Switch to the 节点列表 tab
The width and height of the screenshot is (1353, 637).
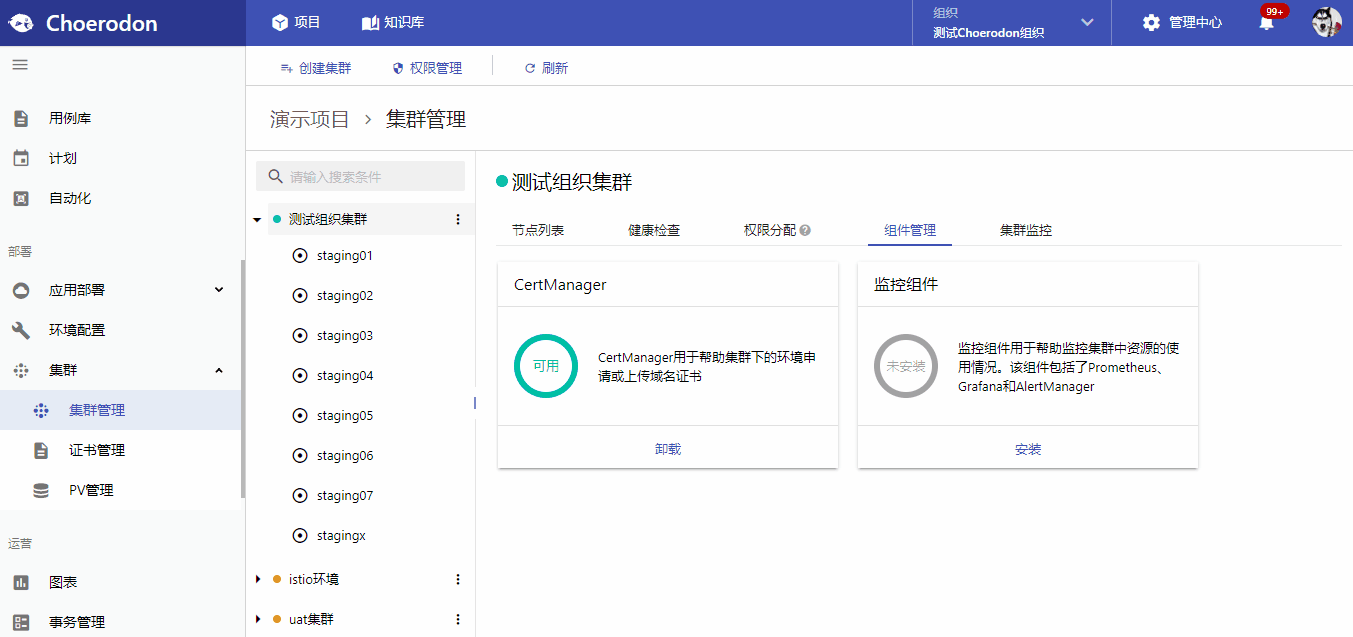[536, 229]
